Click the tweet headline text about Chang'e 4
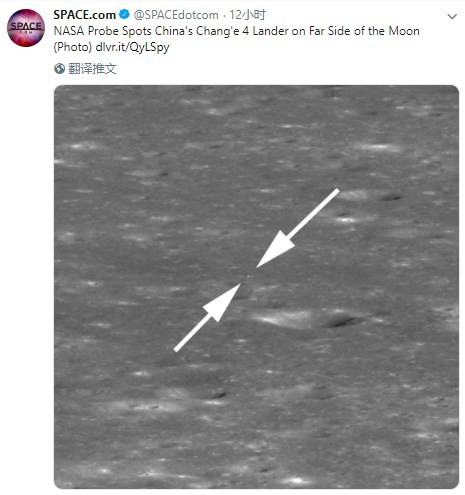The height and width of the screenshot is (495, 465). (237, 31)
